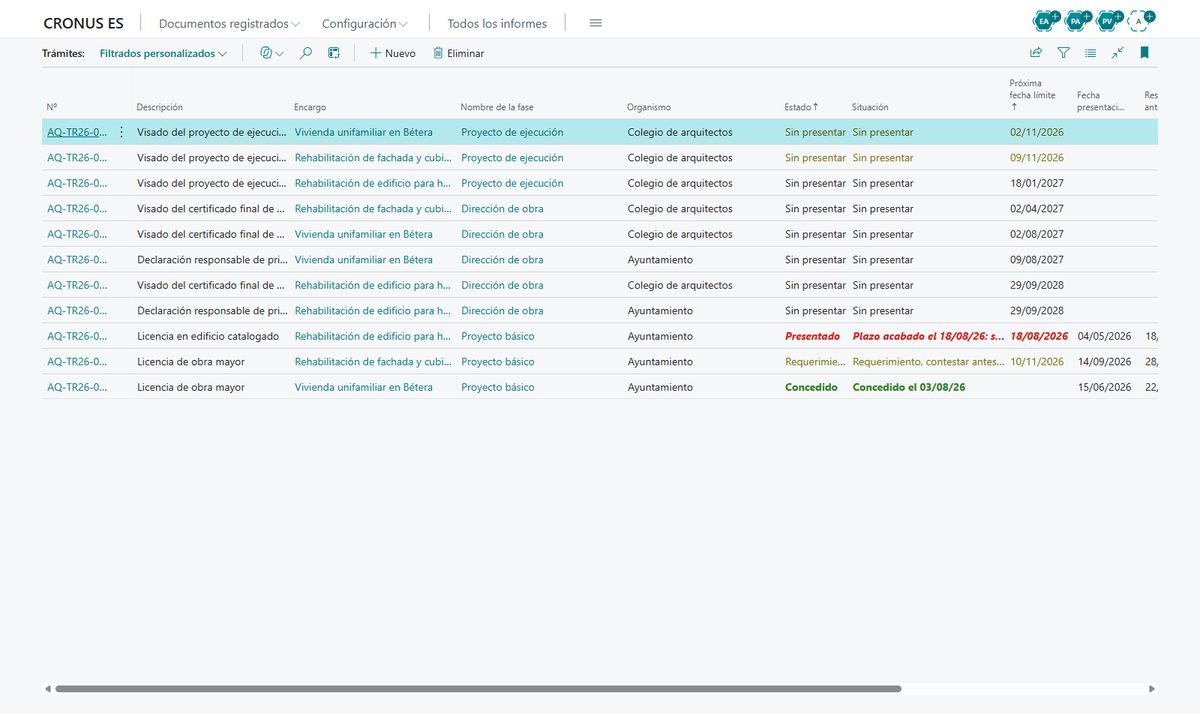The image size is (1200, 714).
Task: Click the Nombre de la fase column header
Action: pyautogui.click(x=497, y=107)
